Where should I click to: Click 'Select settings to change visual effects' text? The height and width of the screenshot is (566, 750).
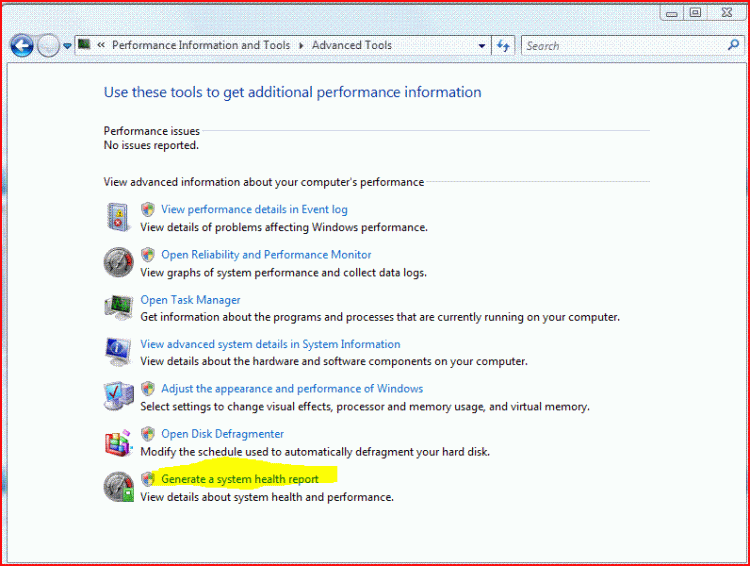click(365, 407)
